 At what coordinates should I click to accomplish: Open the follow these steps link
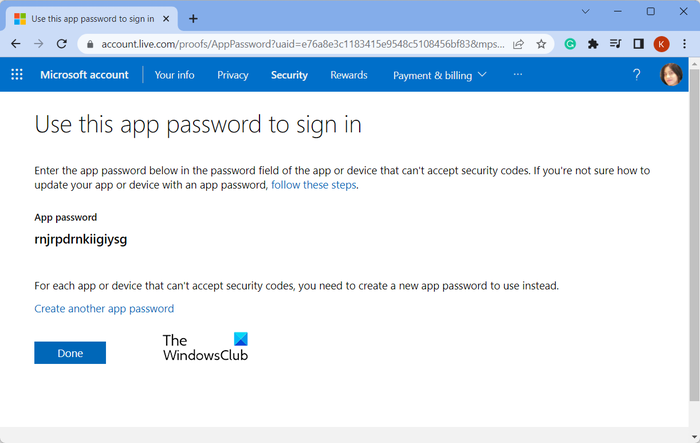[314, 185]
